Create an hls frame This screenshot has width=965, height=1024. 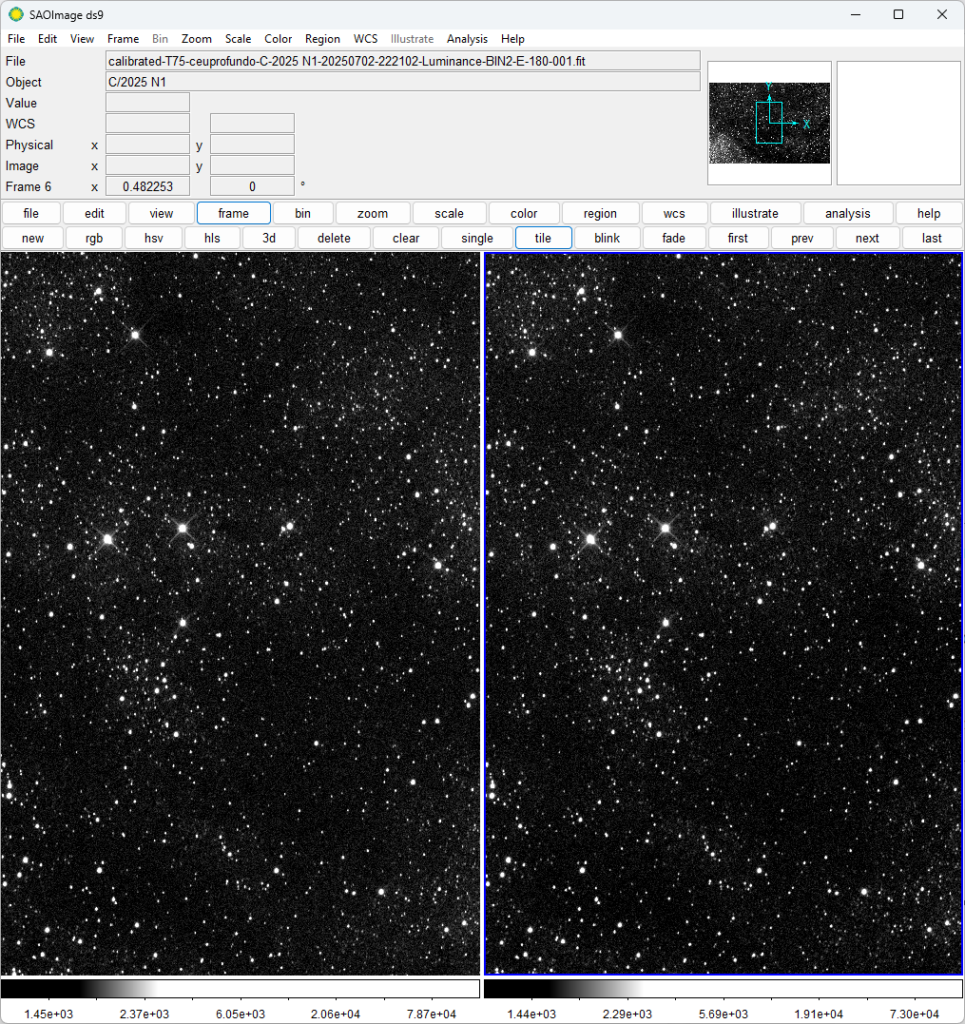212,238
